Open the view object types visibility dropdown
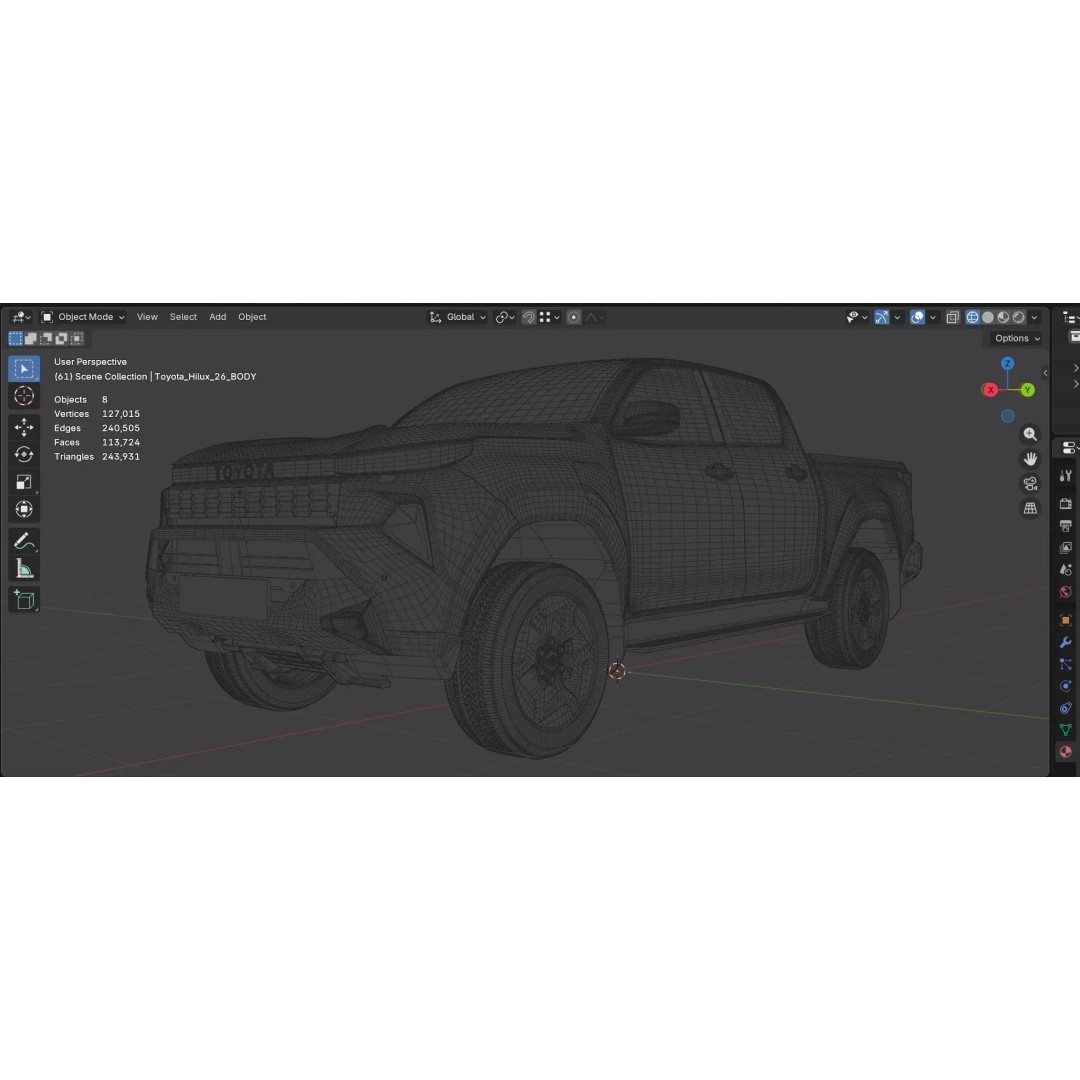 (x=857, y=318)
